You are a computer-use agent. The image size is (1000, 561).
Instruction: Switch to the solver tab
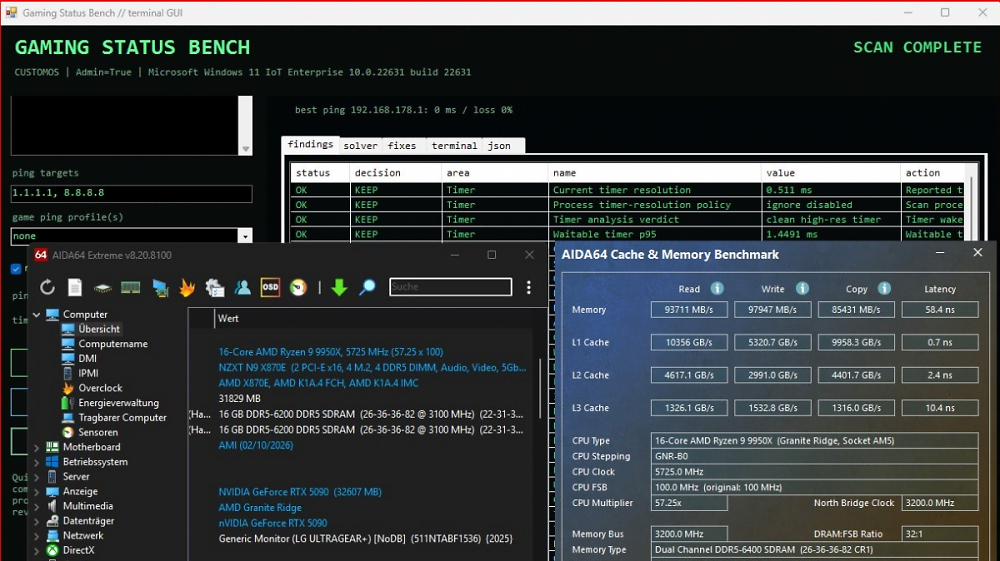(x=360, y=146)
